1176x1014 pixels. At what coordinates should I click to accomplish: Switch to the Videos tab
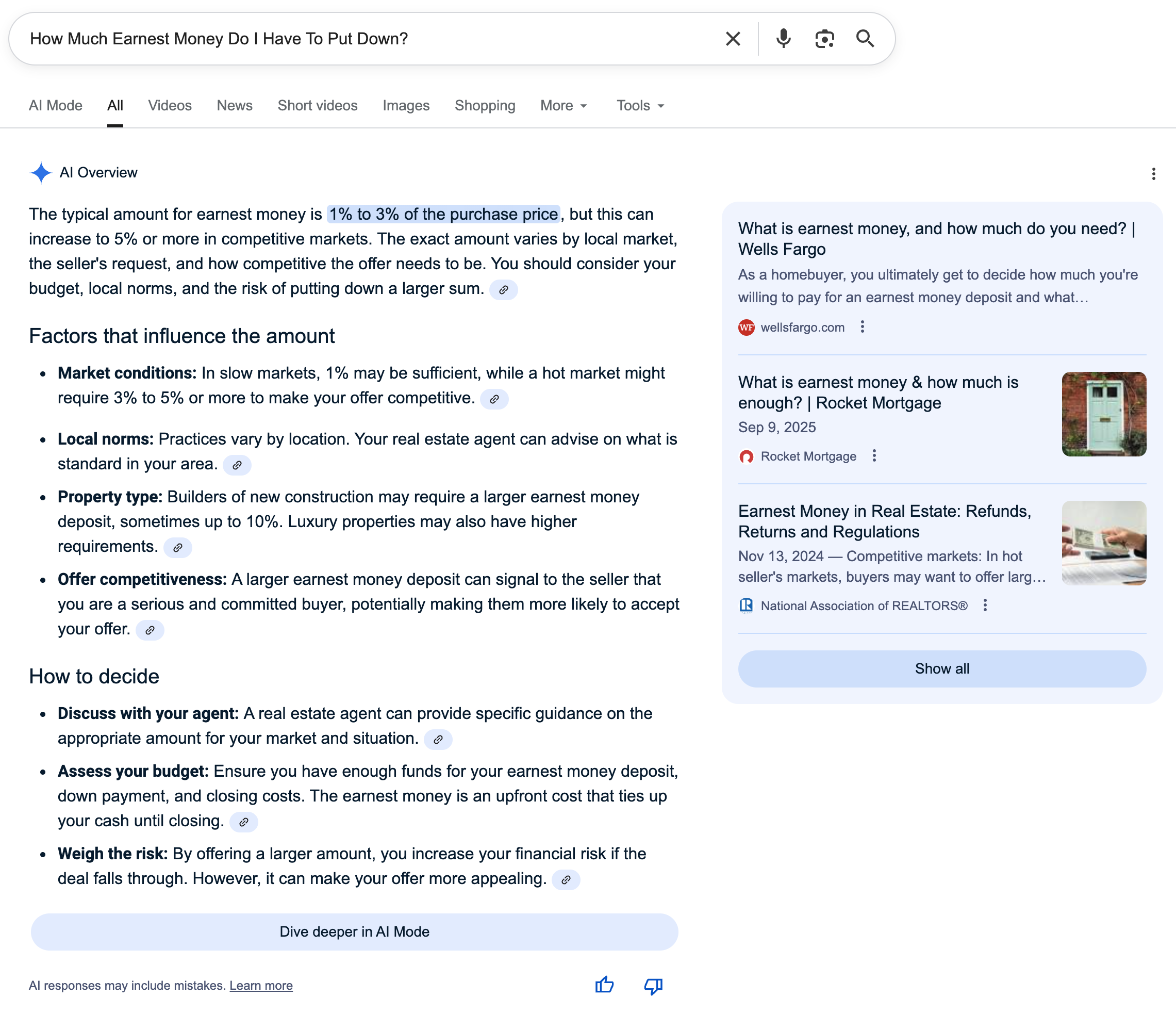coord(170,106)
